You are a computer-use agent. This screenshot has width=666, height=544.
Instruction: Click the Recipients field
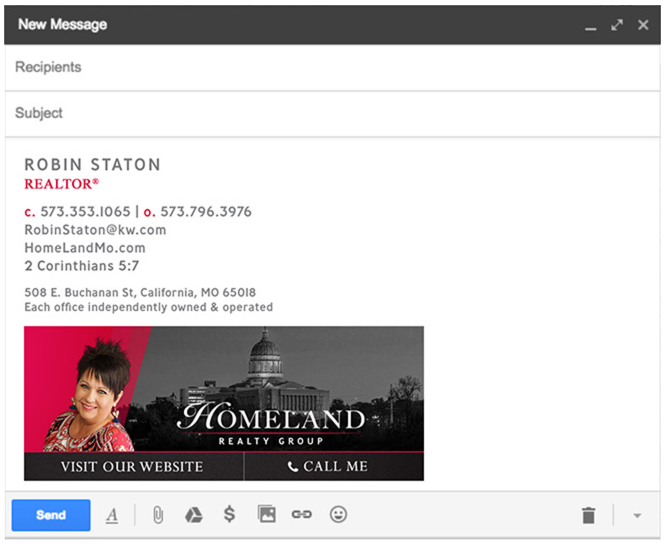[x=330, y=67]
